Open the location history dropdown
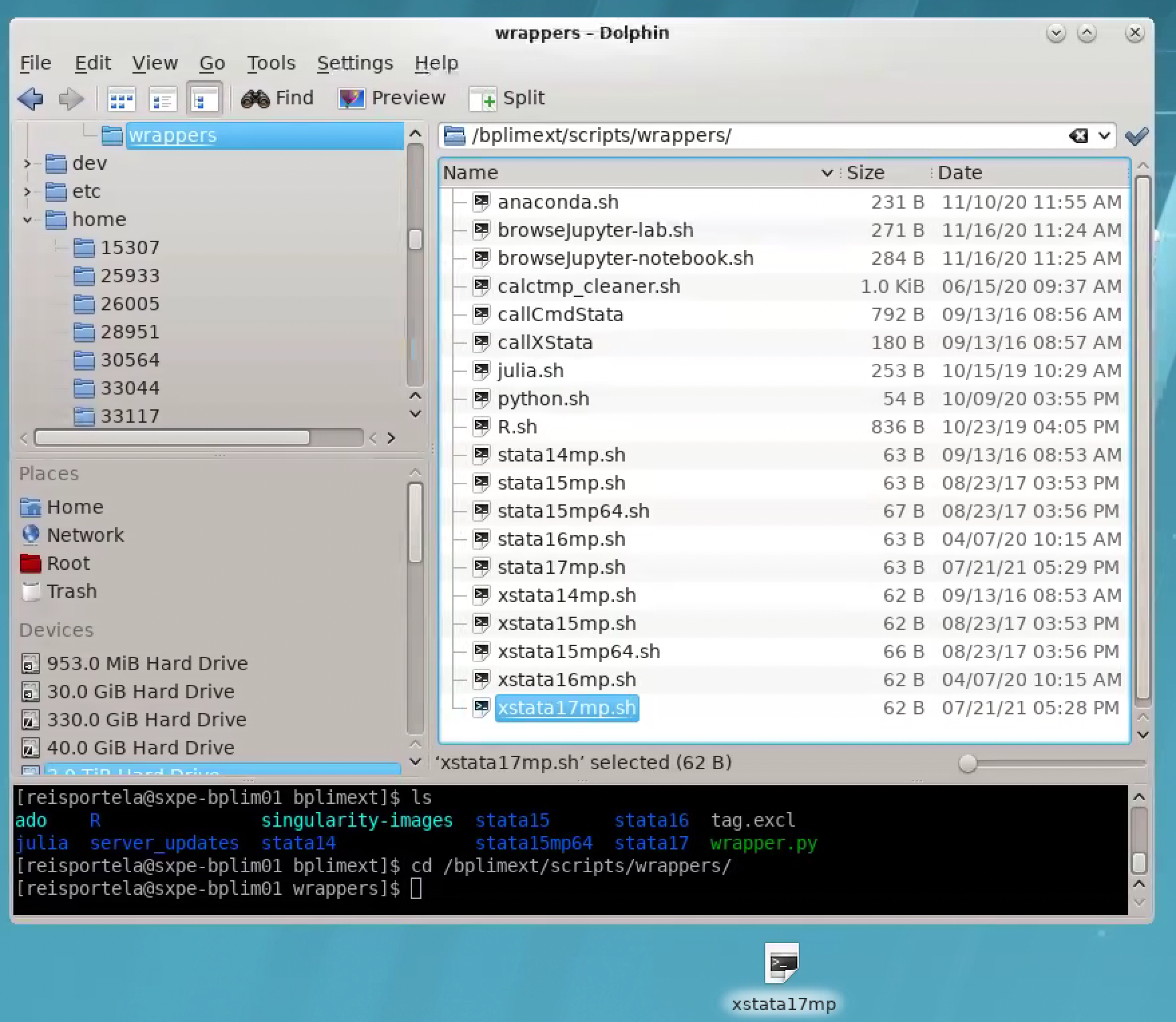1176x1022 pixels. pos(1104,136)
